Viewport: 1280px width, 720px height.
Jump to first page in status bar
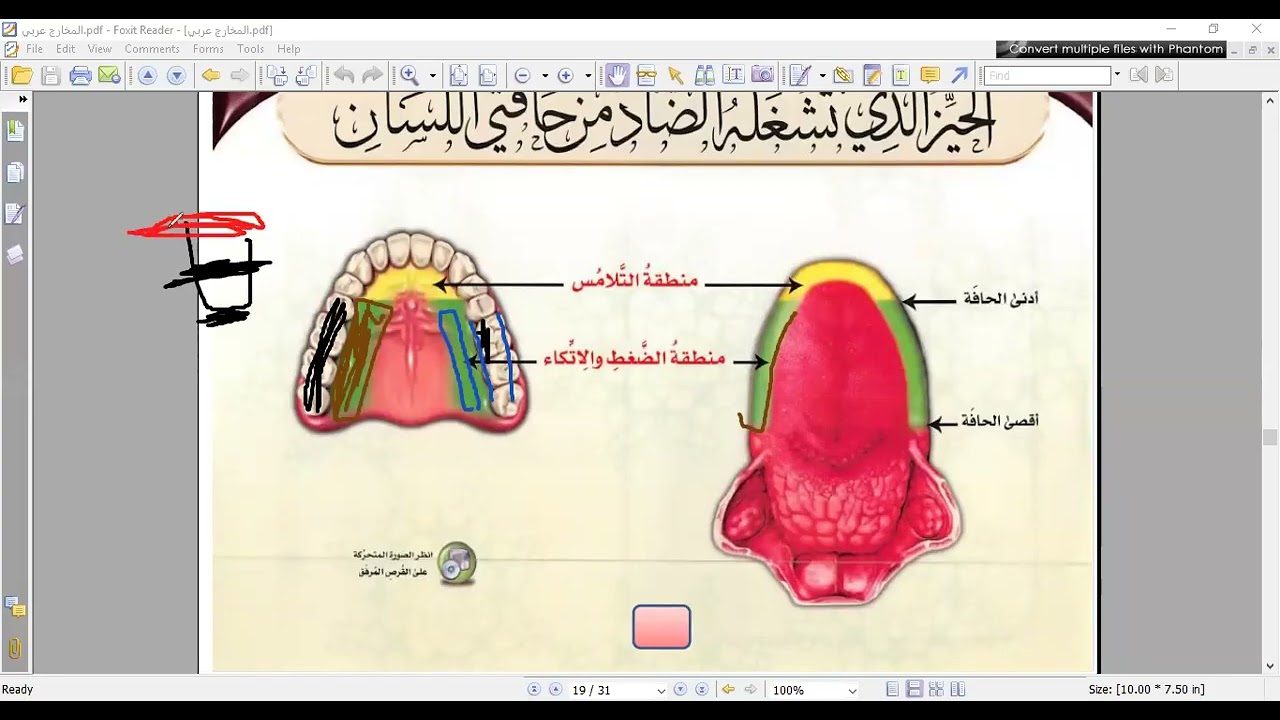point(534,690)
